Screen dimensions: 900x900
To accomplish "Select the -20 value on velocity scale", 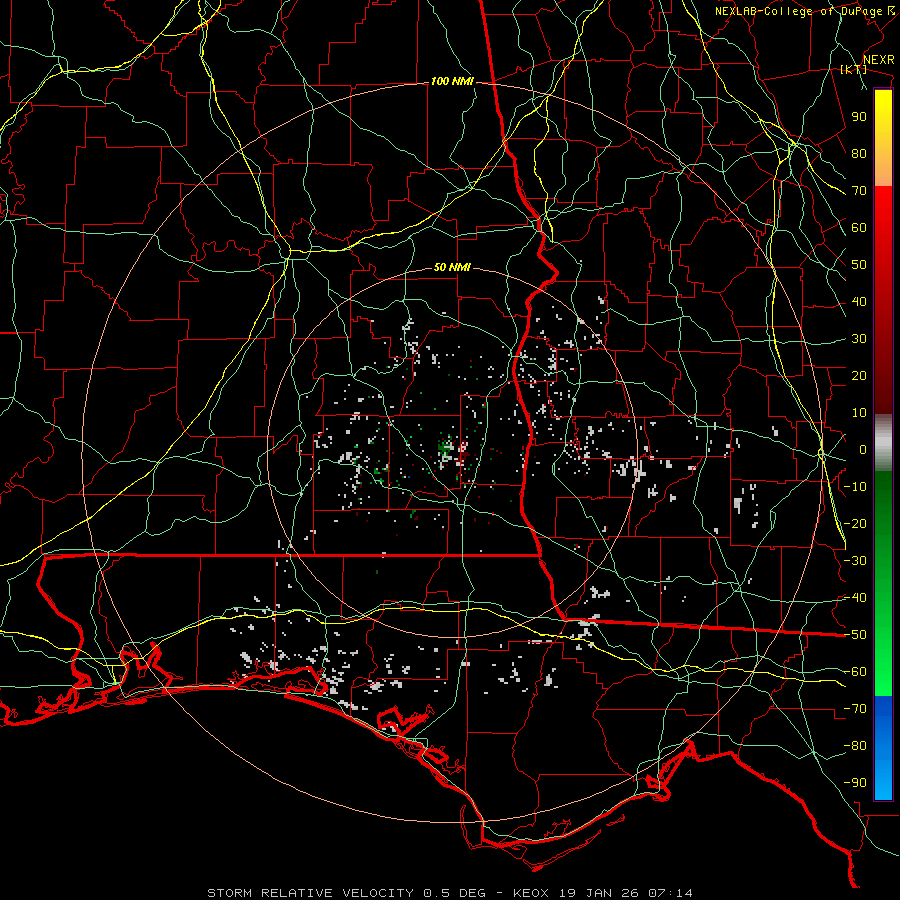I will click(855, 524).
